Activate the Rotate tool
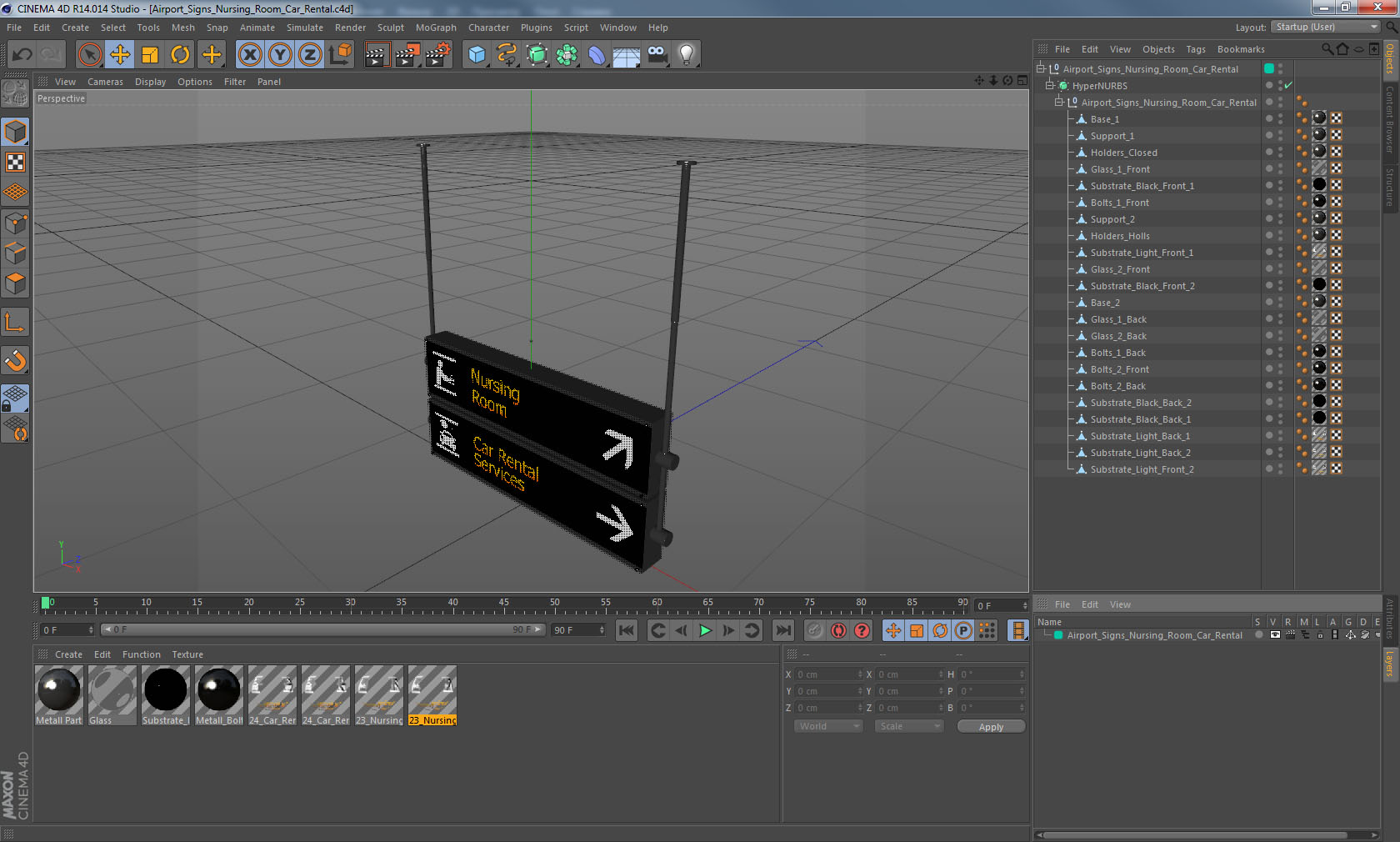The width and height of the screenshot is (1400, 842). click(180, 55)
